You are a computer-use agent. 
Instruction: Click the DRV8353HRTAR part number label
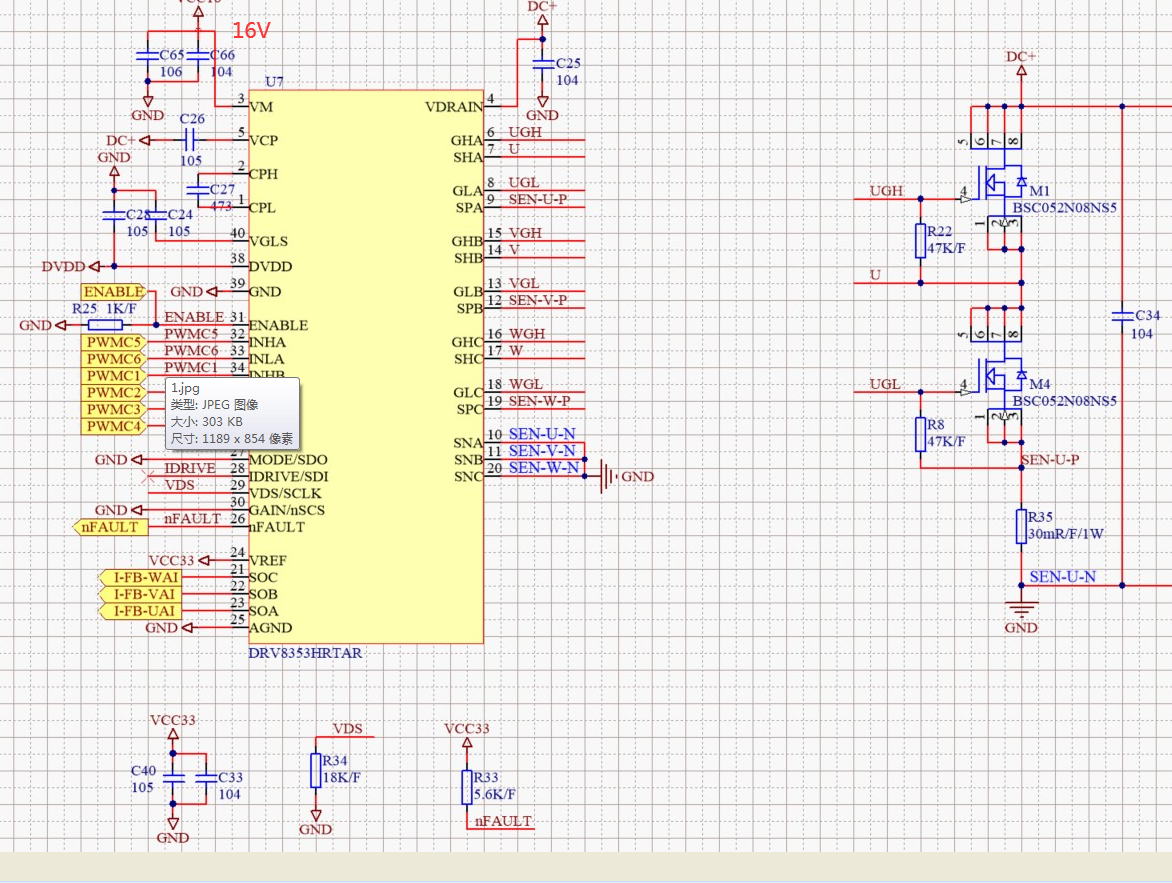click(x=305, y=653)
